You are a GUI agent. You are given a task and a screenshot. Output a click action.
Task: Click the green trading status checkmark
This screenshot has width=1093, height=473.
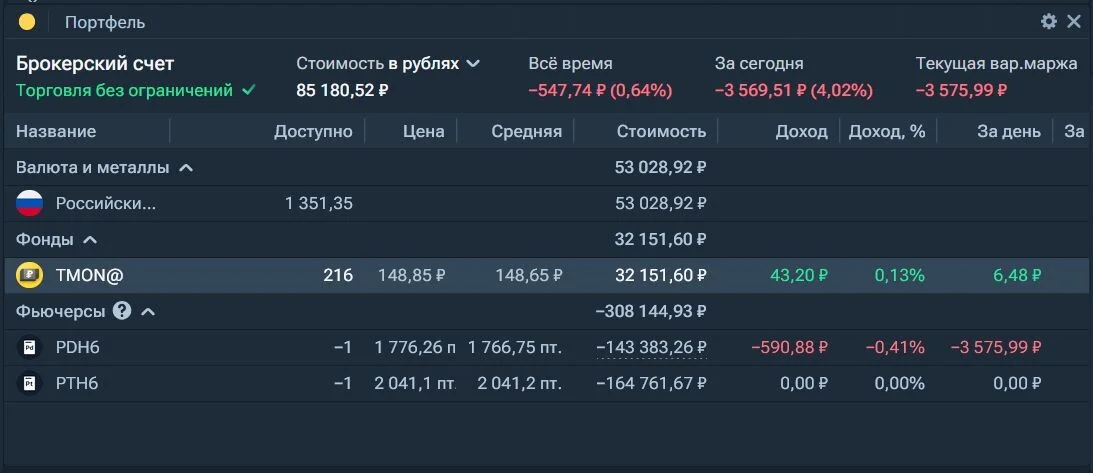tap(249, 91)
